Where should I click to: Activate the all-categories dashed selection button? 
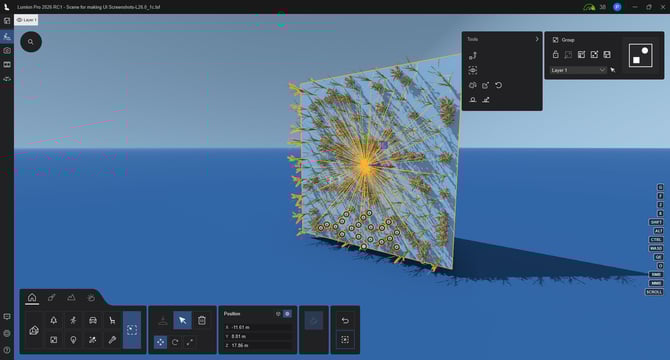click(x=132, y=330)
